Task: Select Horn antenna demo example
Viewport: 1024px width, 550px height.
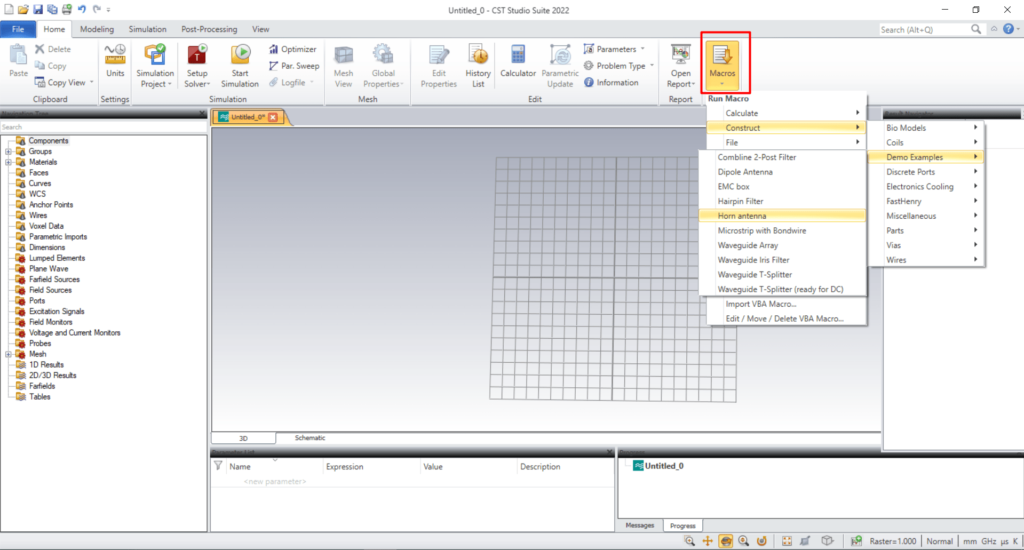Action: (782, 216)
